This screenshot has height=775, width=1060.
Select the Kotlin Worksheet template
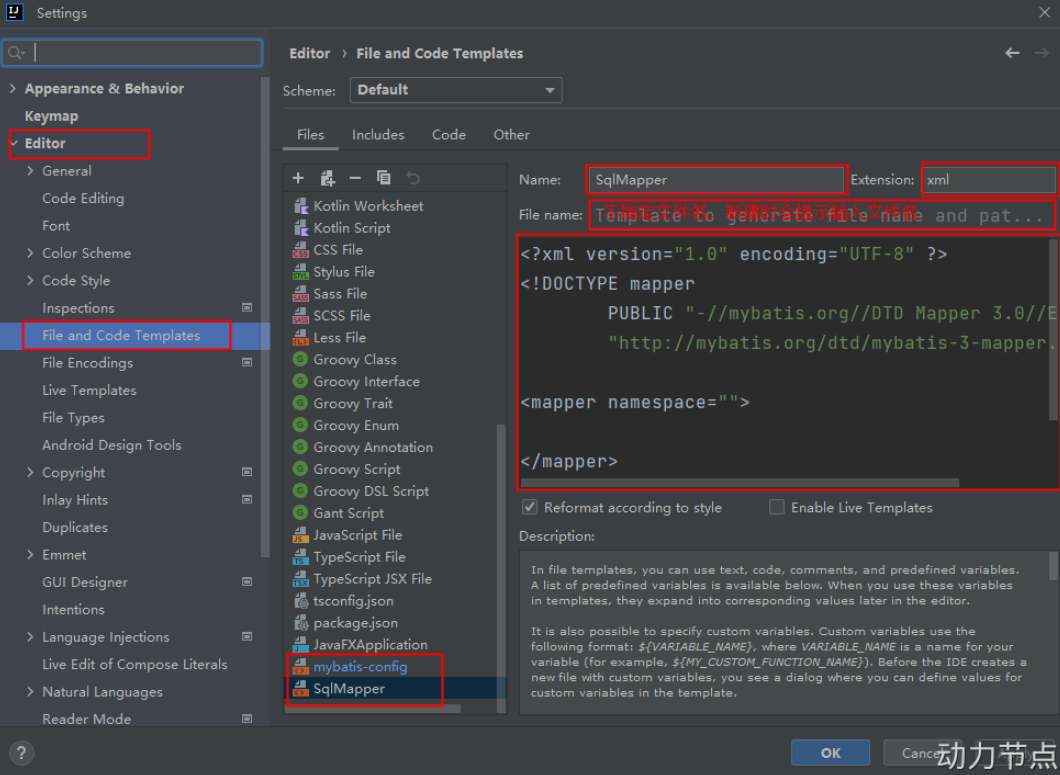(368, 206)
